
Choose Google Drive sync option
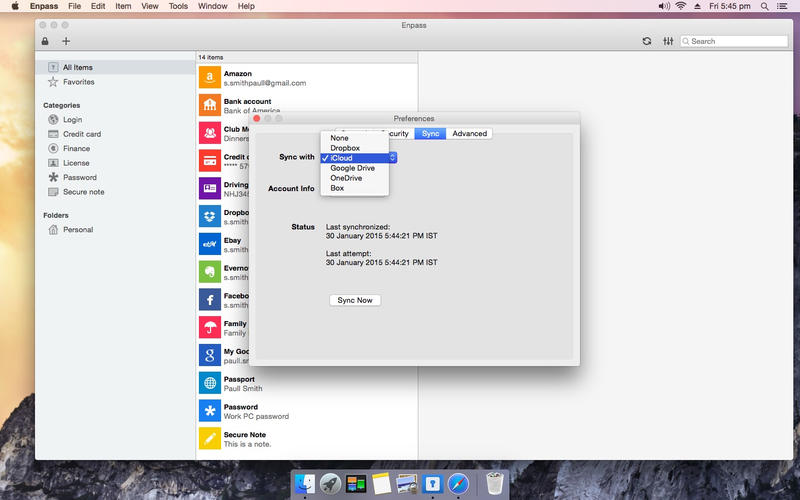click(x=352, y=168)
